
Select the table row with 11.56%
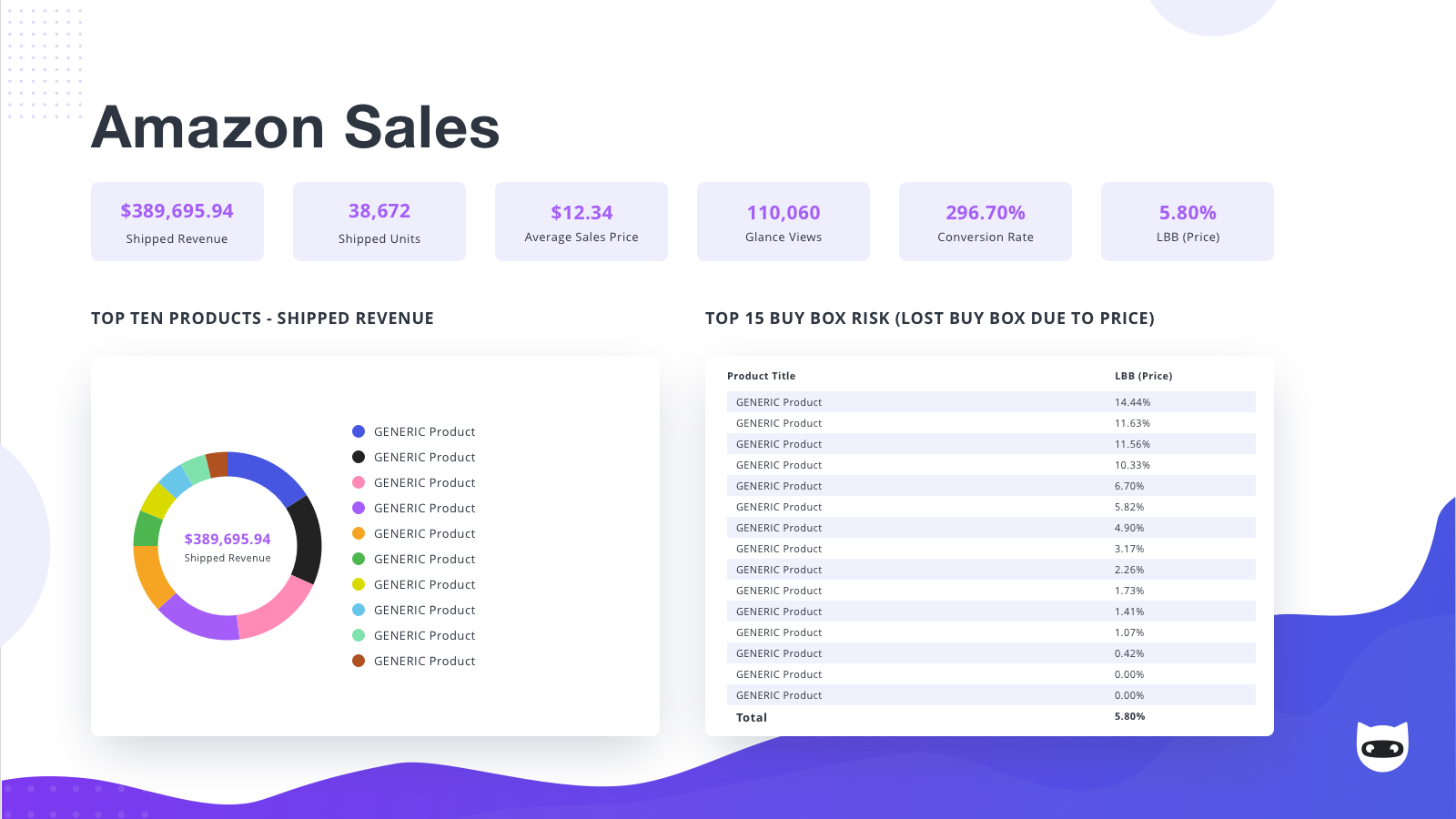pos(991,444)
